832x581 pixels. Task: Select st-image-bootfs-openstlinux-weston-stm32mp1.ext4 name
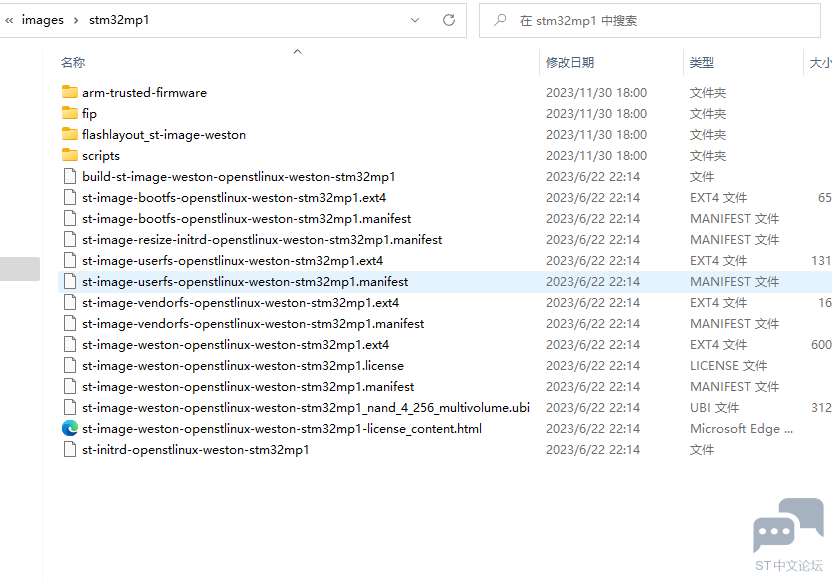[234, 197]
